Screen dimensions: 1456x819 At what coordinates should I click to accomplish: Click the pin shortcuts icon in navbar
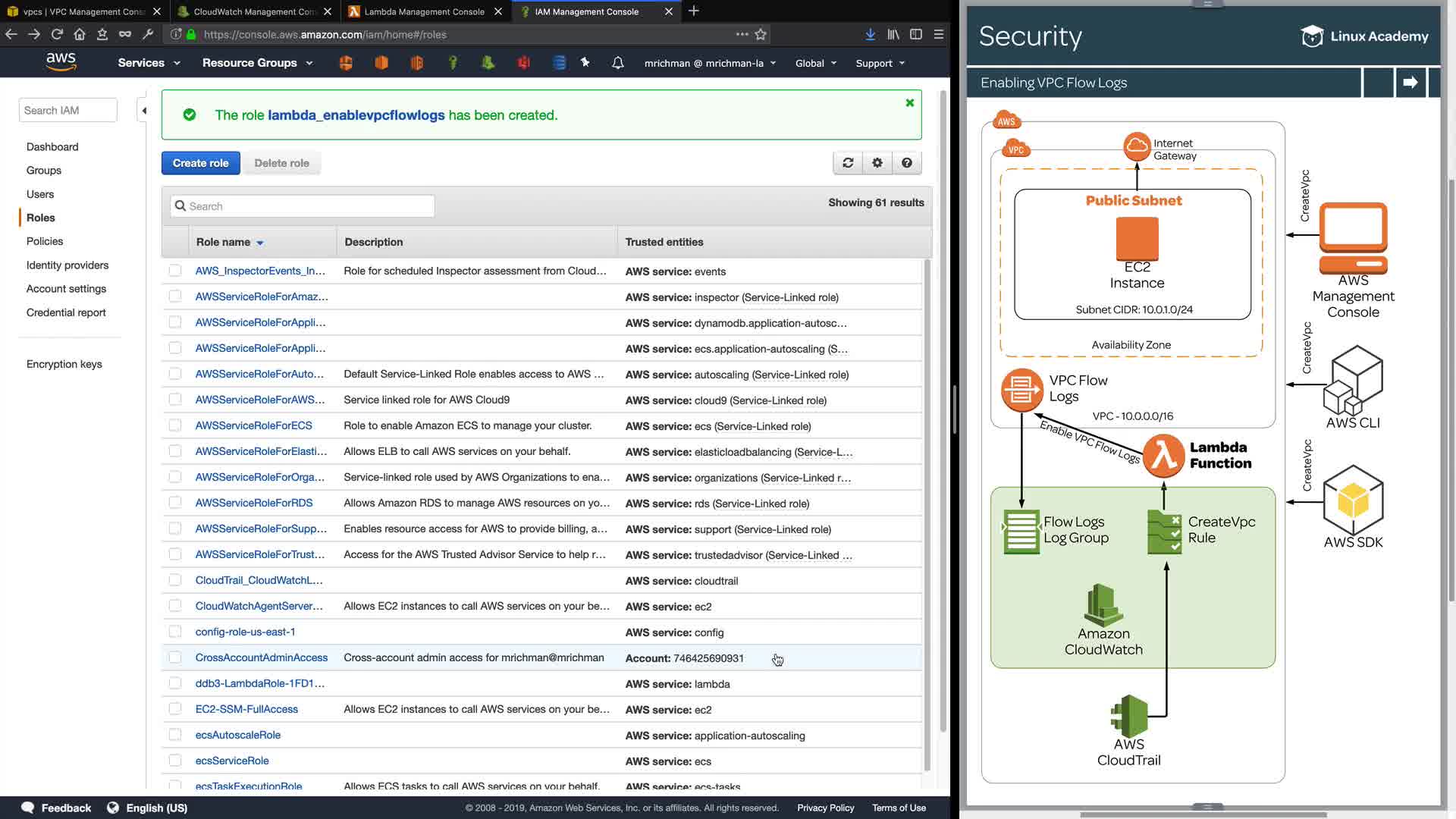(x=585, y=63)
